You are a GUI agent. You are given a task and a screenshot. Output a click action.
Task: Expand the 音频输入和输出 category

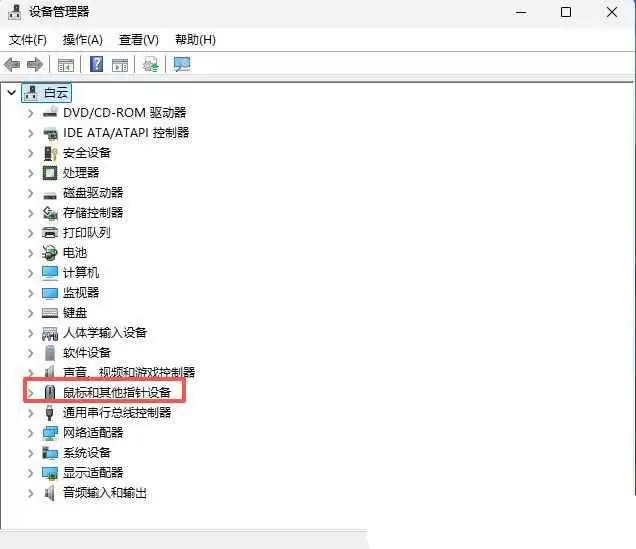click(30, 493)
